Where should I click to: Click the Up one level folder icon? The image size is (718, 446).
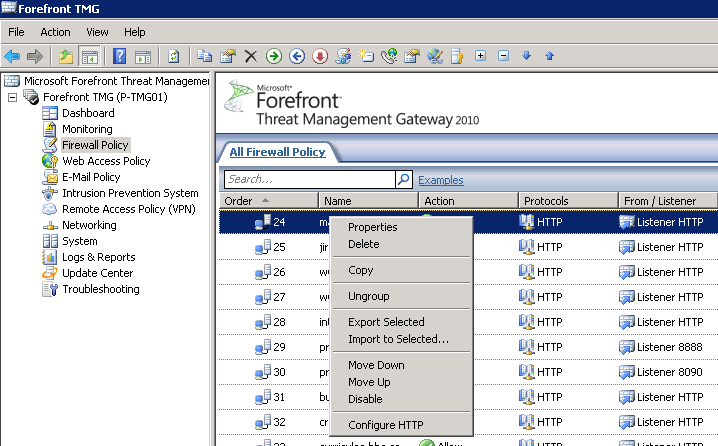coord(66,56)
